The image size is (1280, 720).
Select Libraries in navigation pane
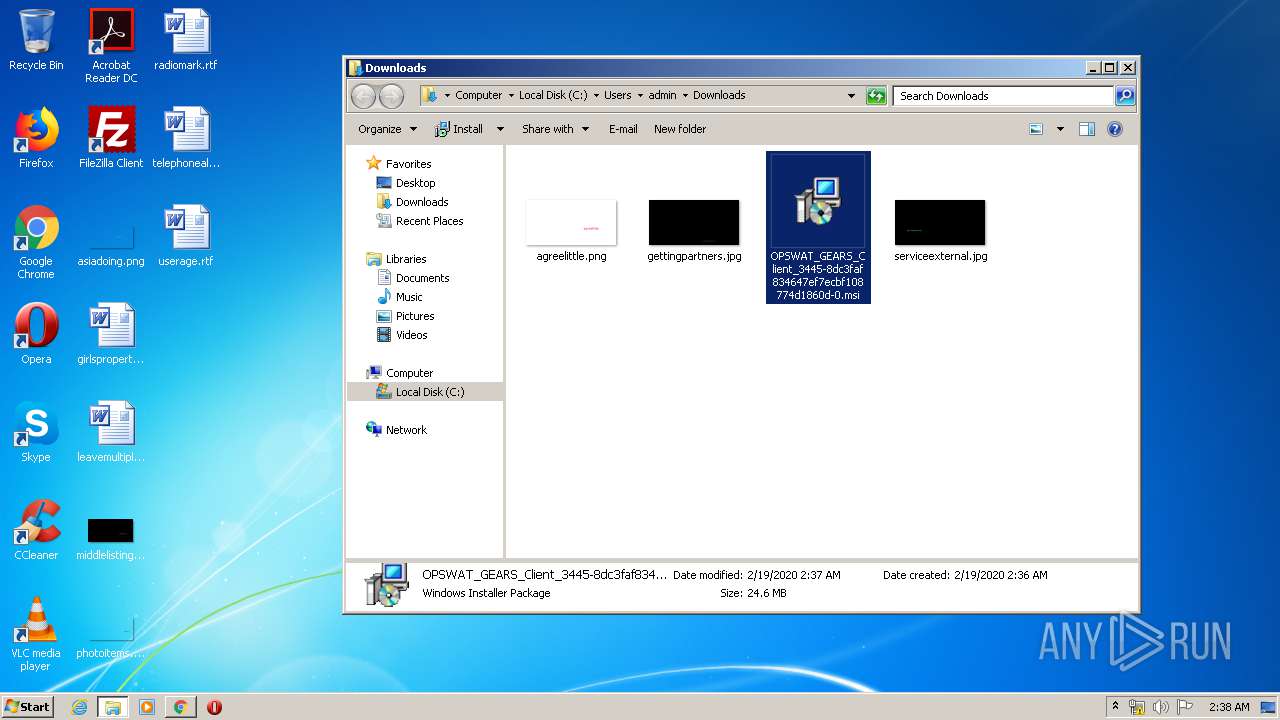pyautogui.click(x=397, y=259)
